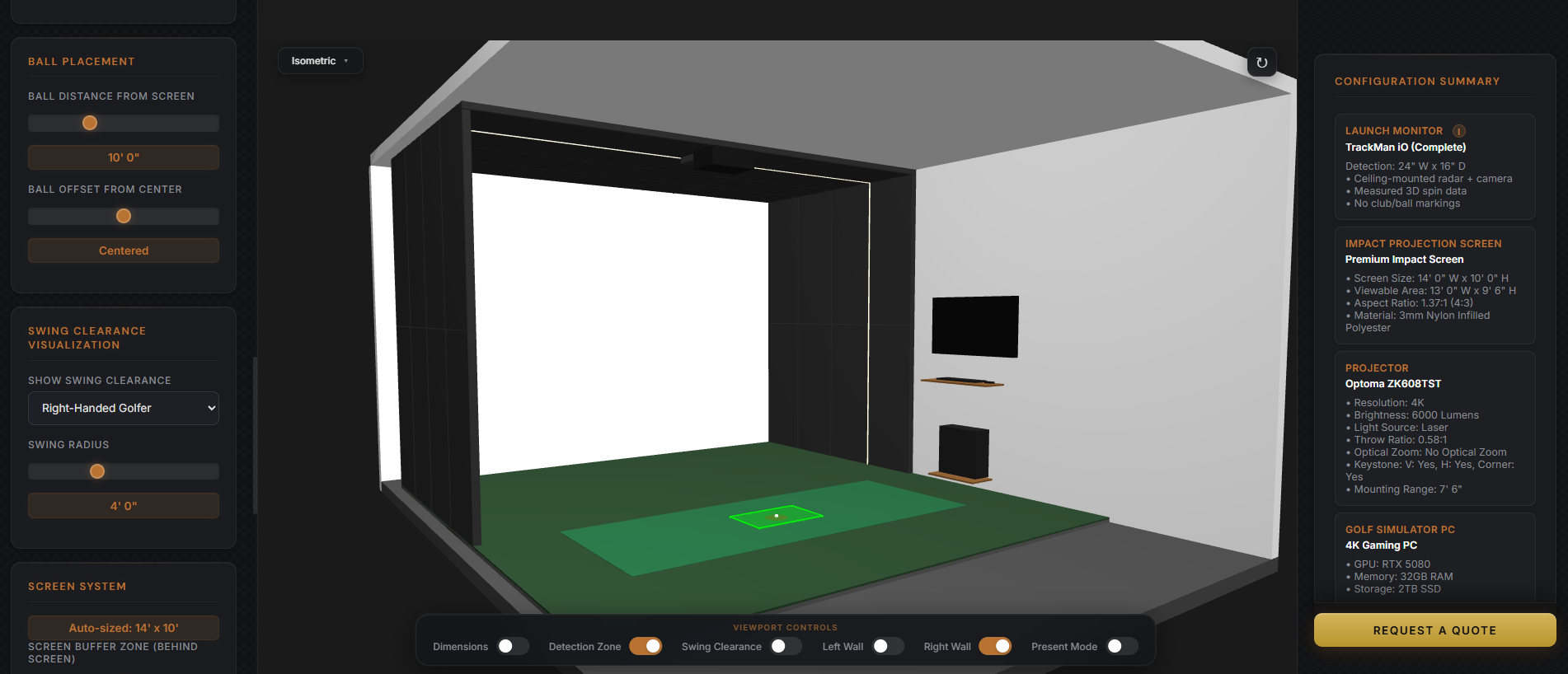Click the Ball Placement section heading
This screenshot has width=1568, height=674.
tap(82, 62)
